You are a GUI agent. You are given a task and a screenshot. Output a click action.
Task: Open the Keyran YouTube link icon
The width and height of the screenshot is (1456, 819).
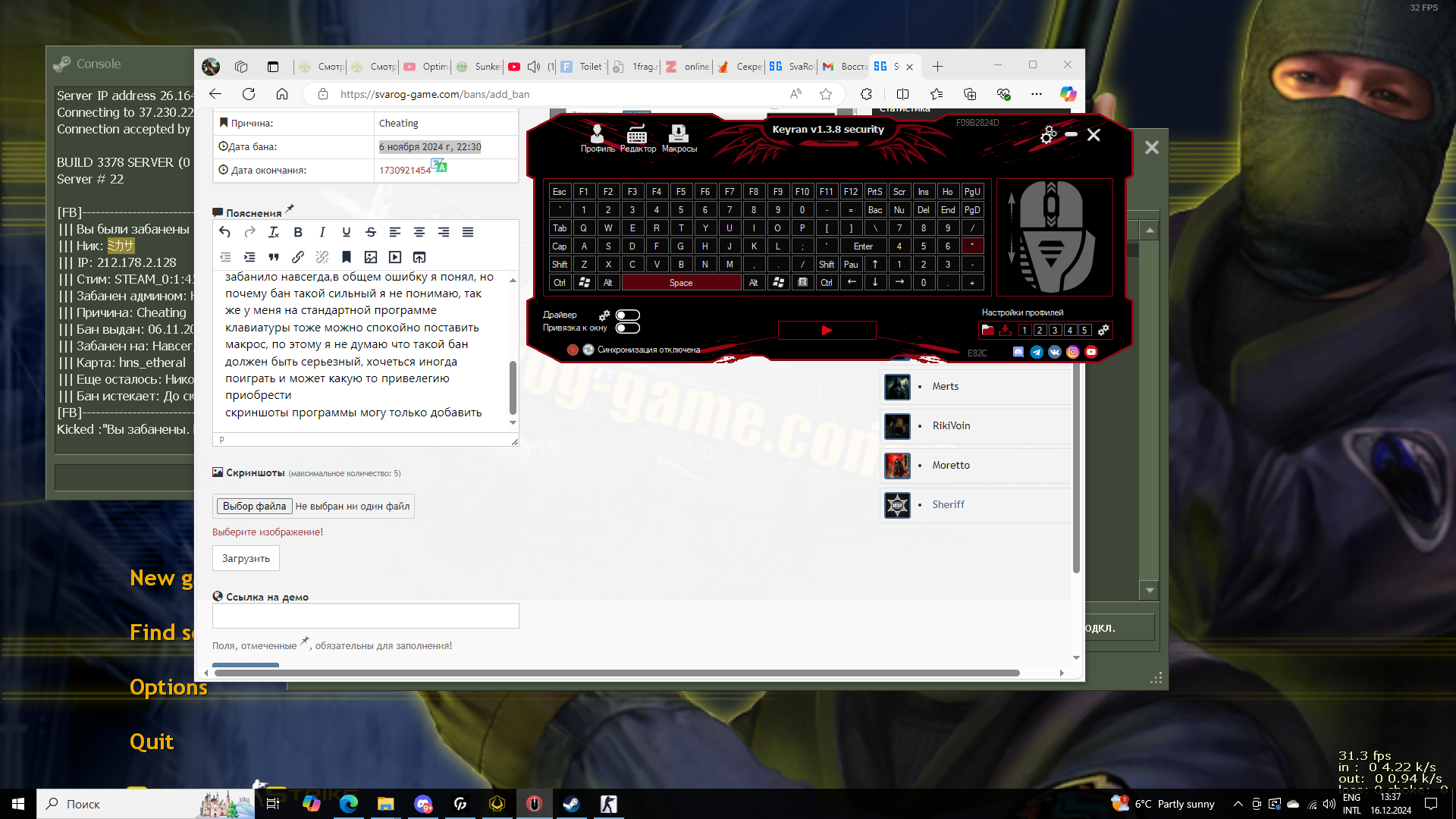(x=1091, y=352)
